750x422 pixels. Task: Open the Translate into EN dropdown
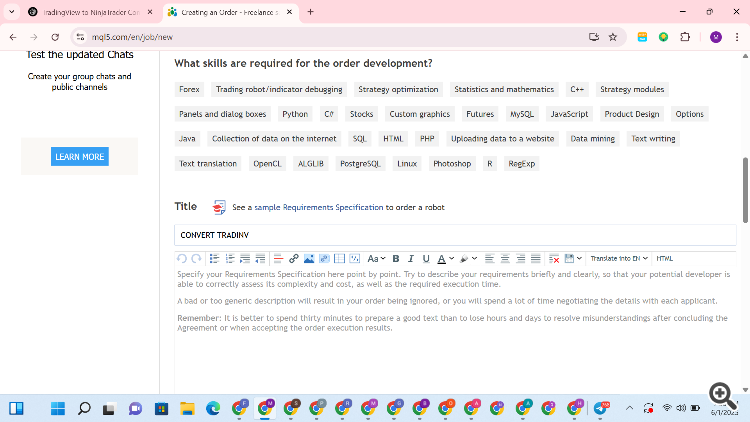point(618,258)
